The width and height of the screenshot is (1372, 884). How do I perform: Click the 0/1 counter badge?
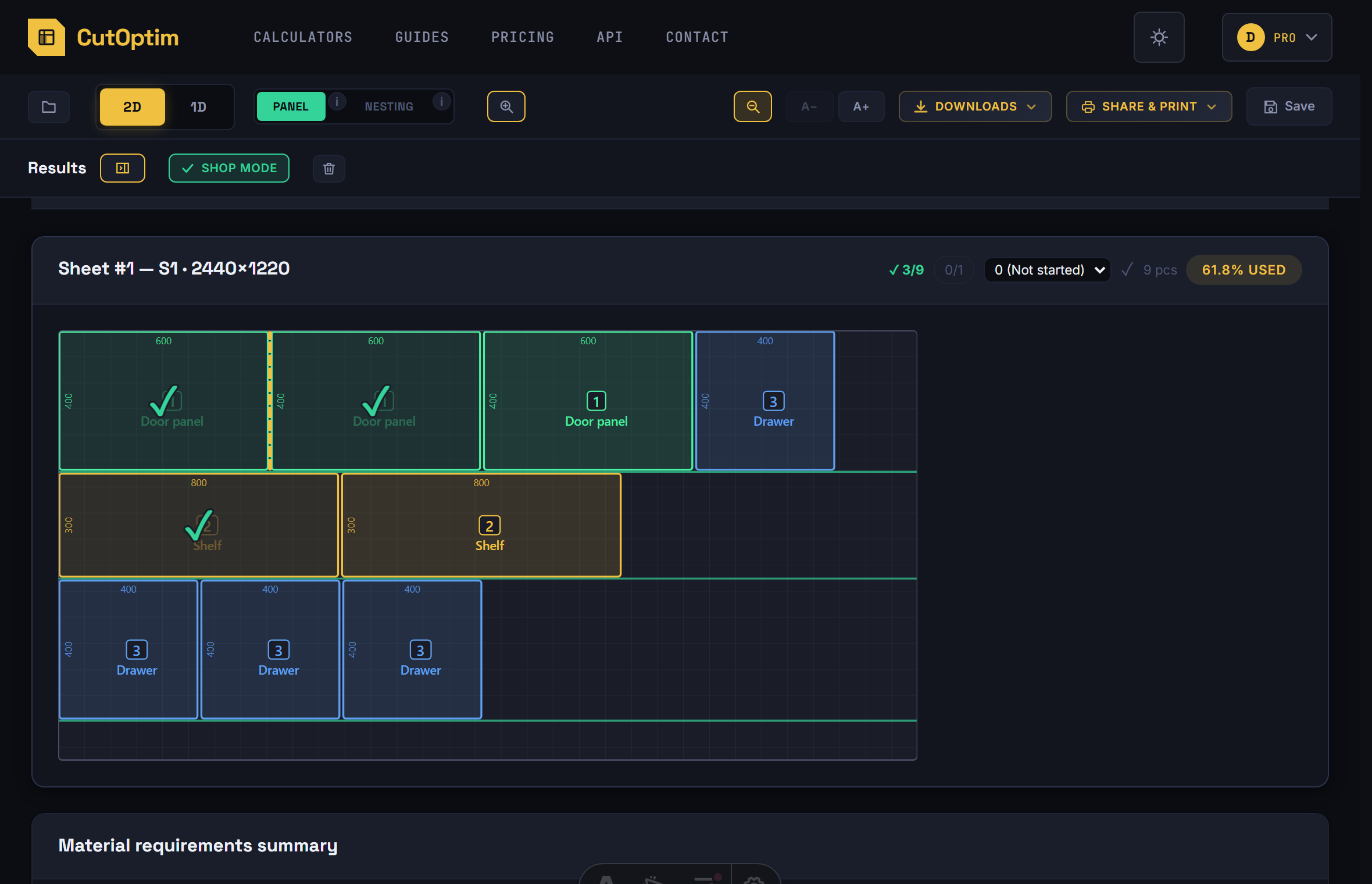tap(954, 270)
